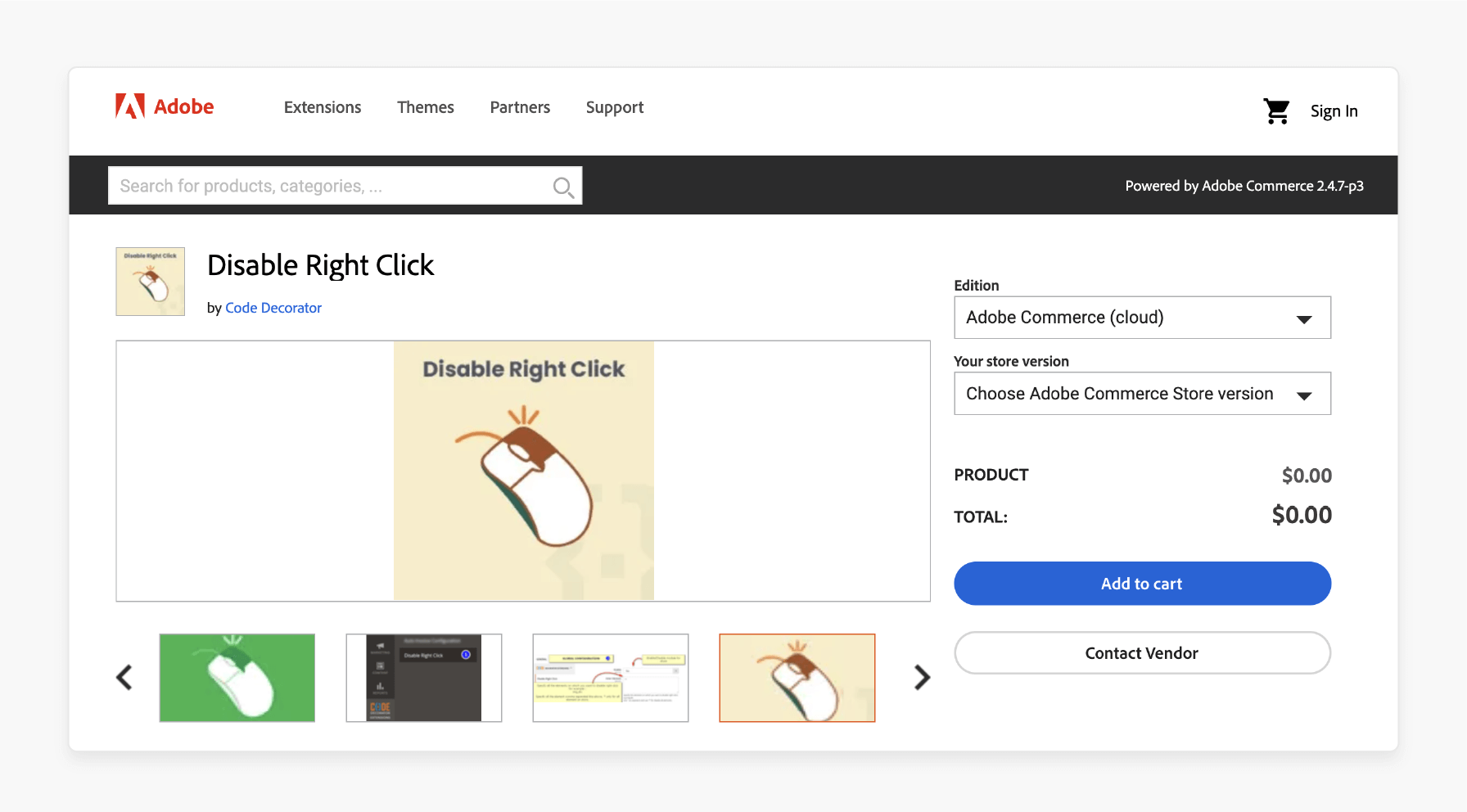Select the yellow settings screenshot thumbnail

[611, 678]
